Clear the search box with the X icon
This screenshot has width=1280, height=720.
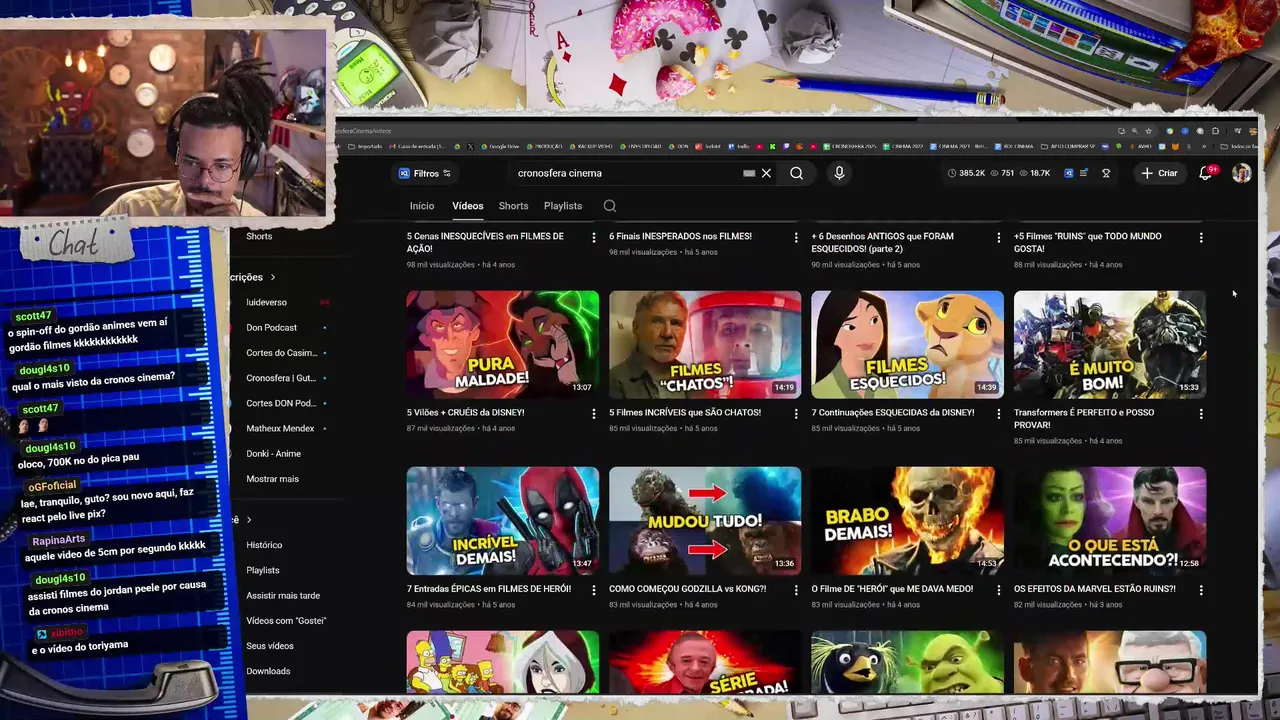tap(766, 173)
